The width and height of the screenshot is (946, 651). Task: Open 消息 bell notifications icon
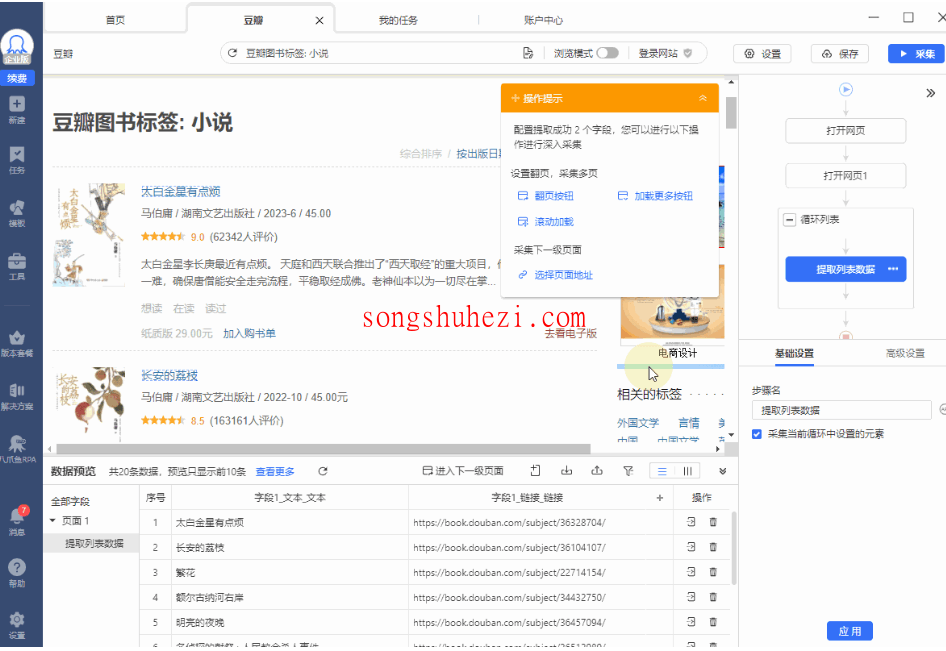(x=17, y=516)
